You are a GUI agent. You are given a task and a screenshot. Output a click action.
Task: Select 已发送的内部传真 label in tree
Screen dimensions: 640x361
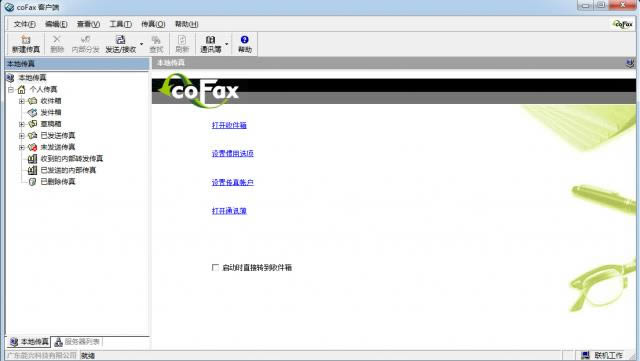pyautogui.click(x=68, y=170)
